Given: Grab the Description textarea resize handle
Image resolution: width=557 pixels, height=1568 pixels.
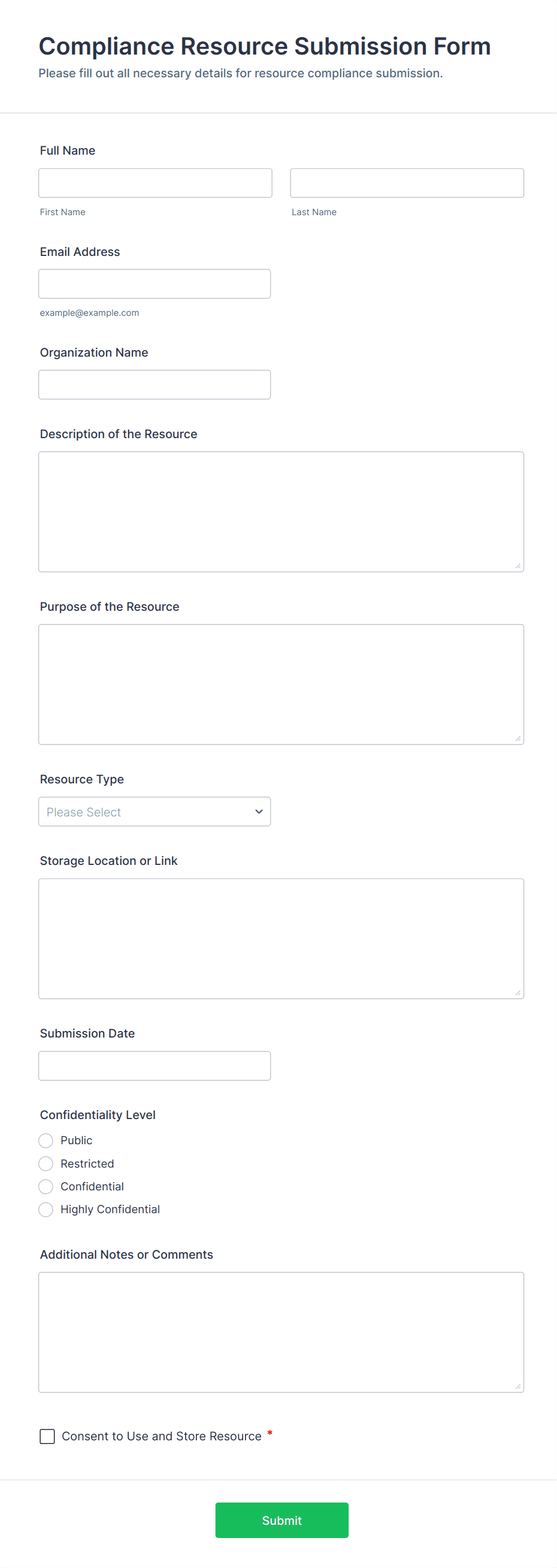Looking at the screenshot, I should 517,565.
